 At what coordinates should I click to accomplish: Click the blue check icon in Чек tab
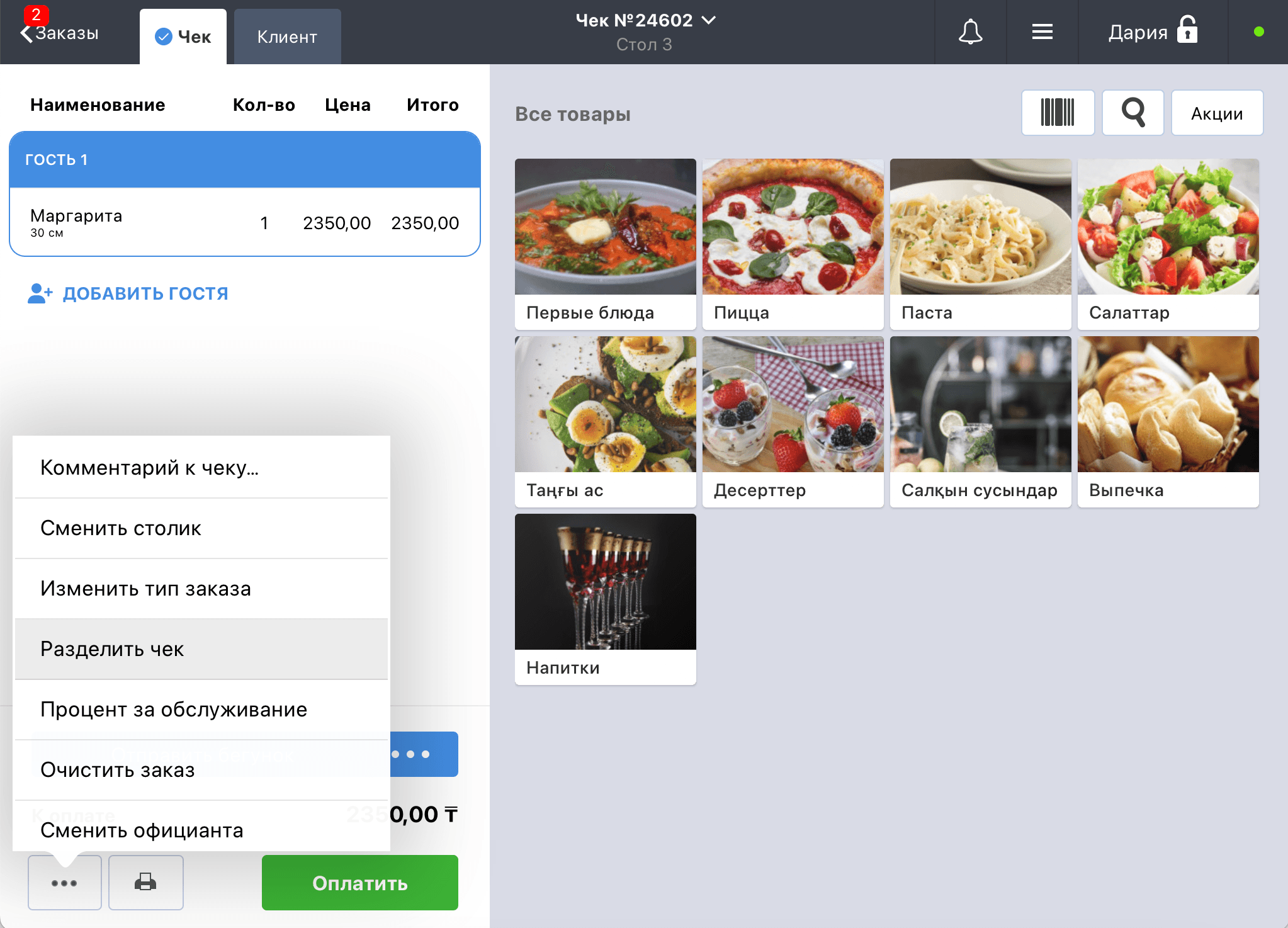(163, 37)
